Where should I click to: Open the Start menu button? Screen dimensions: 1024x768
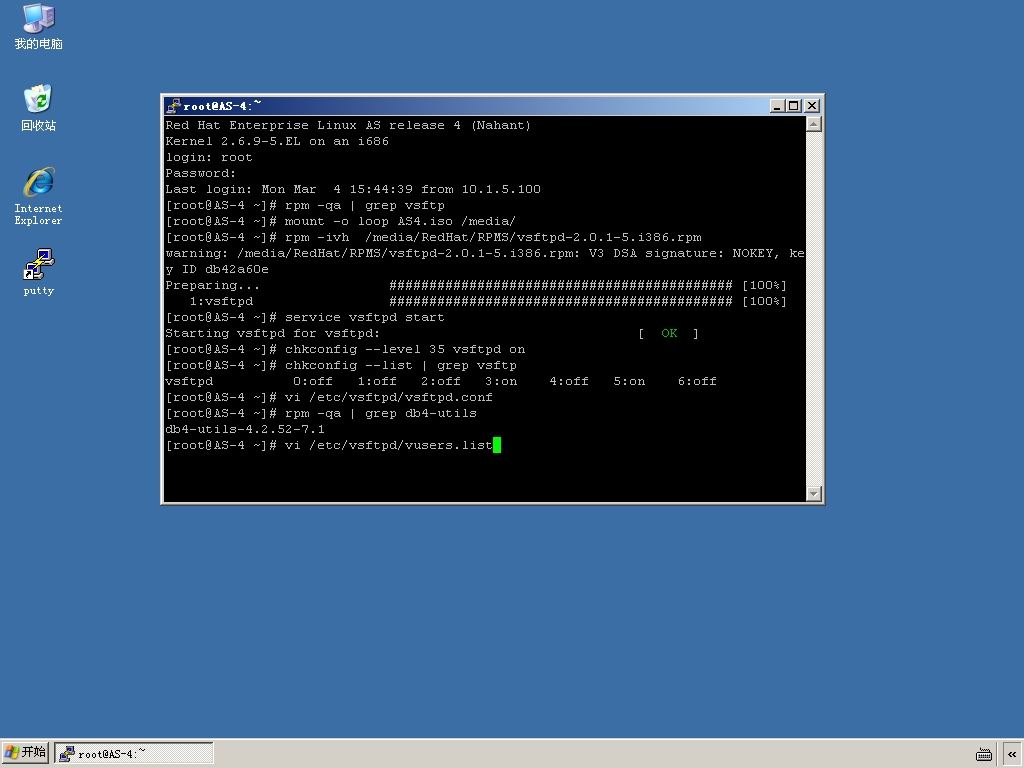(25, 752)
